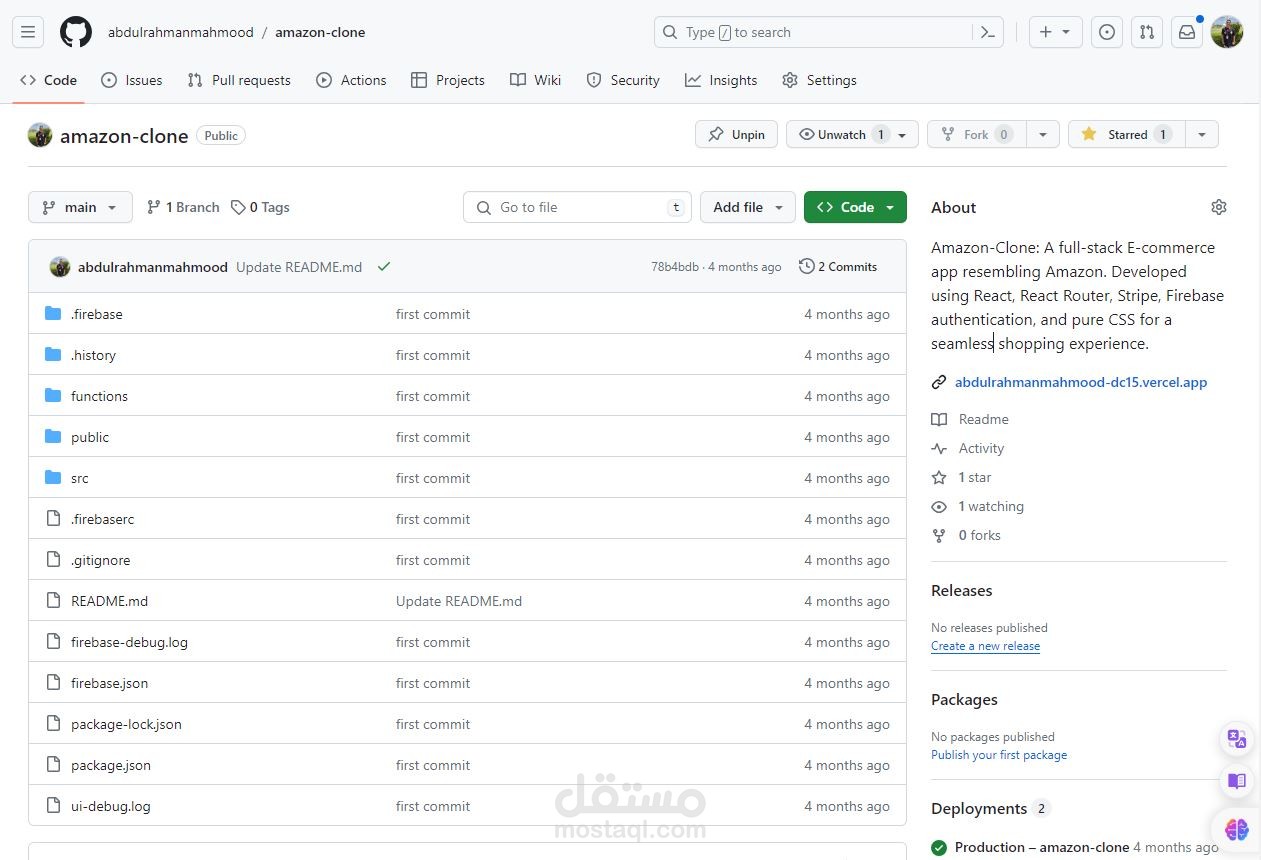Click the .firebase folder icon
The height and width of the screenshot is (860, 1261).
pos(53,314)
